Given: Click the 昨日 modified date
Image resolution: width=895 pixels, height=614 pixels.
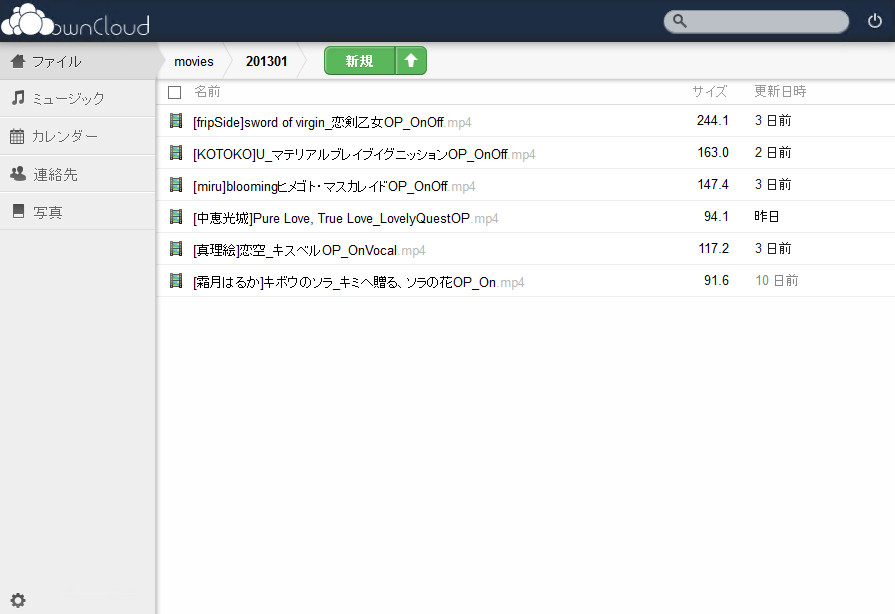Looking at the screenshot, I should (767, 216).
